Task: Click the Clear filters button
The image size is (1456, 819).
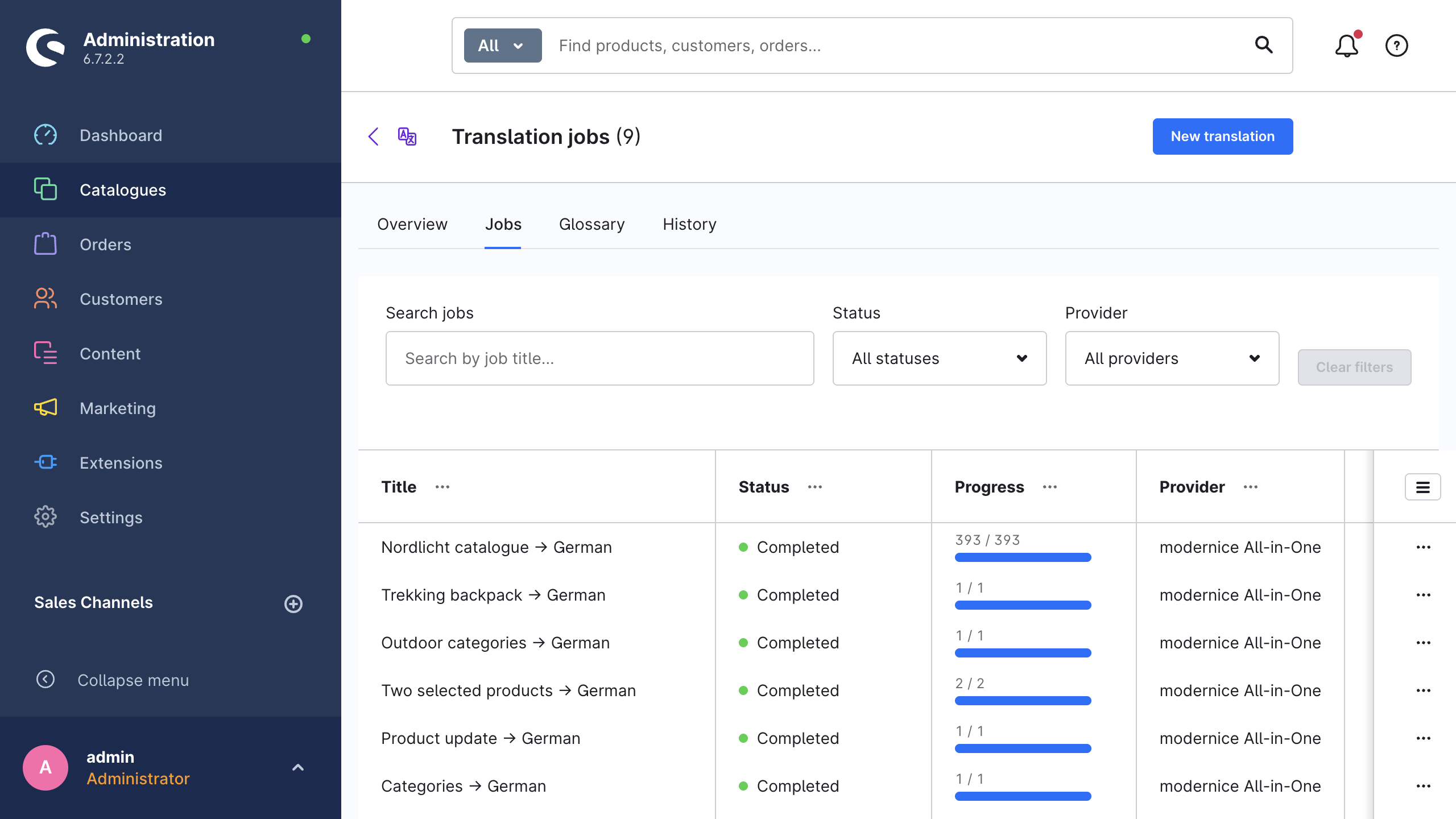Action: (1354, 367)
